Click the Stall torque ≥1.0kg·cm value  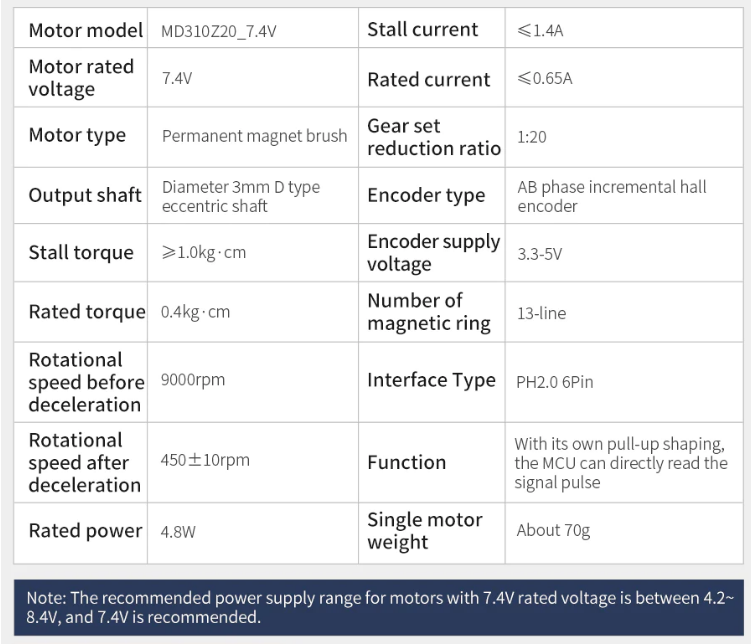(x=204, y=252)
